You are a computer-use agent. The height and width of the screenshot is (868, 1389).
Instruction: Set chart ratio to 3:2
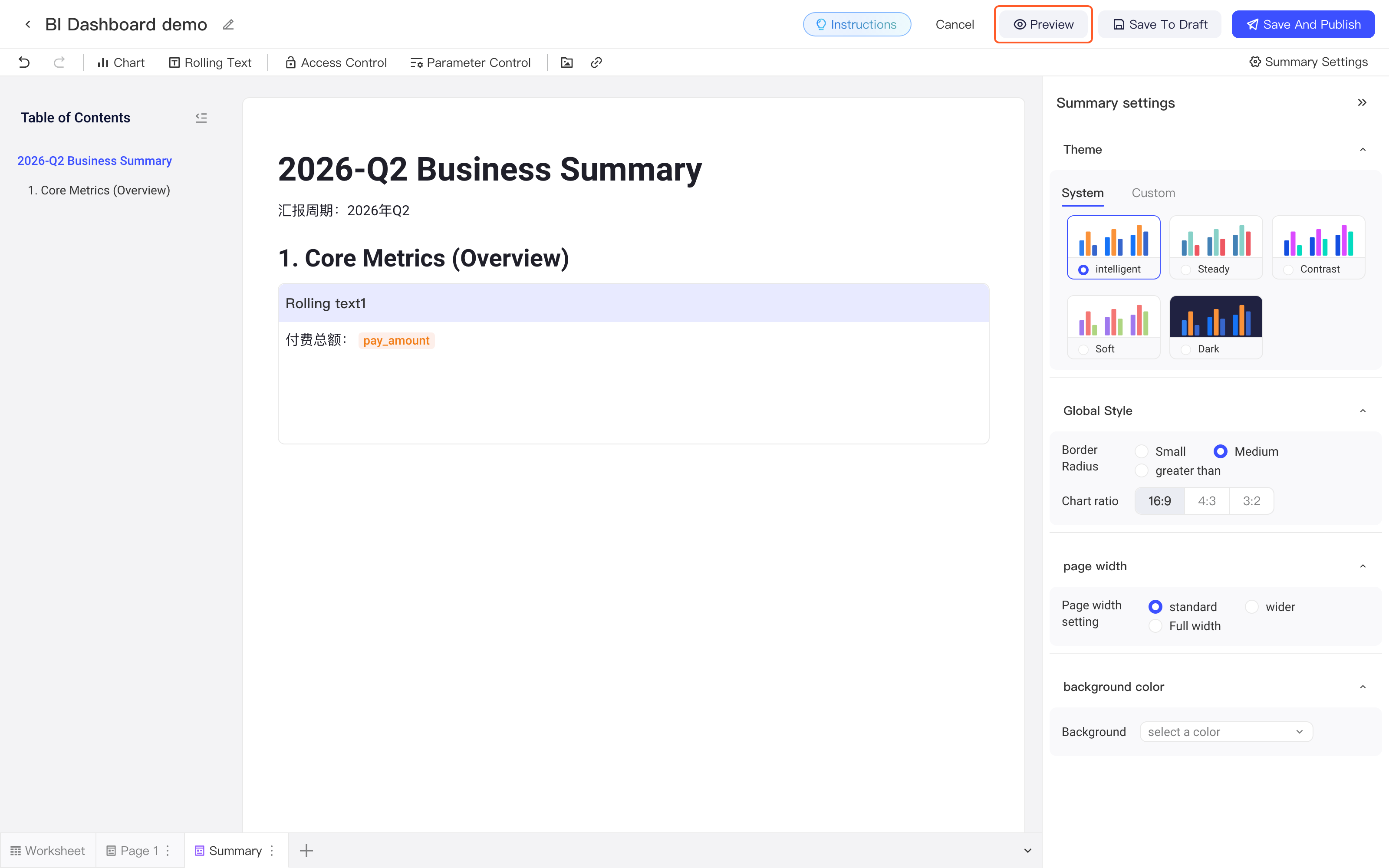point(1251,500)
